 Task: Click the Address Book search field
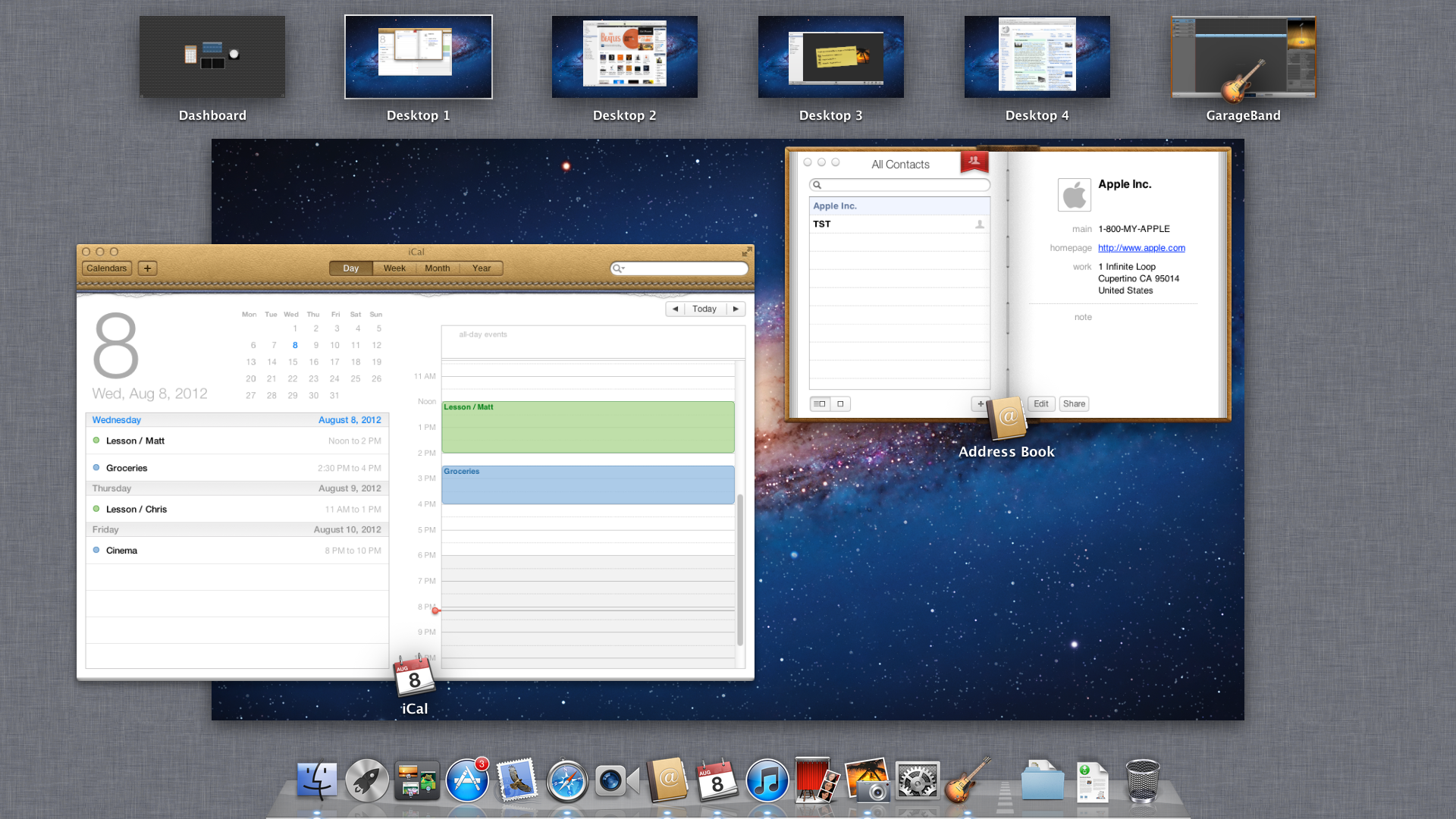coord(899,185)
